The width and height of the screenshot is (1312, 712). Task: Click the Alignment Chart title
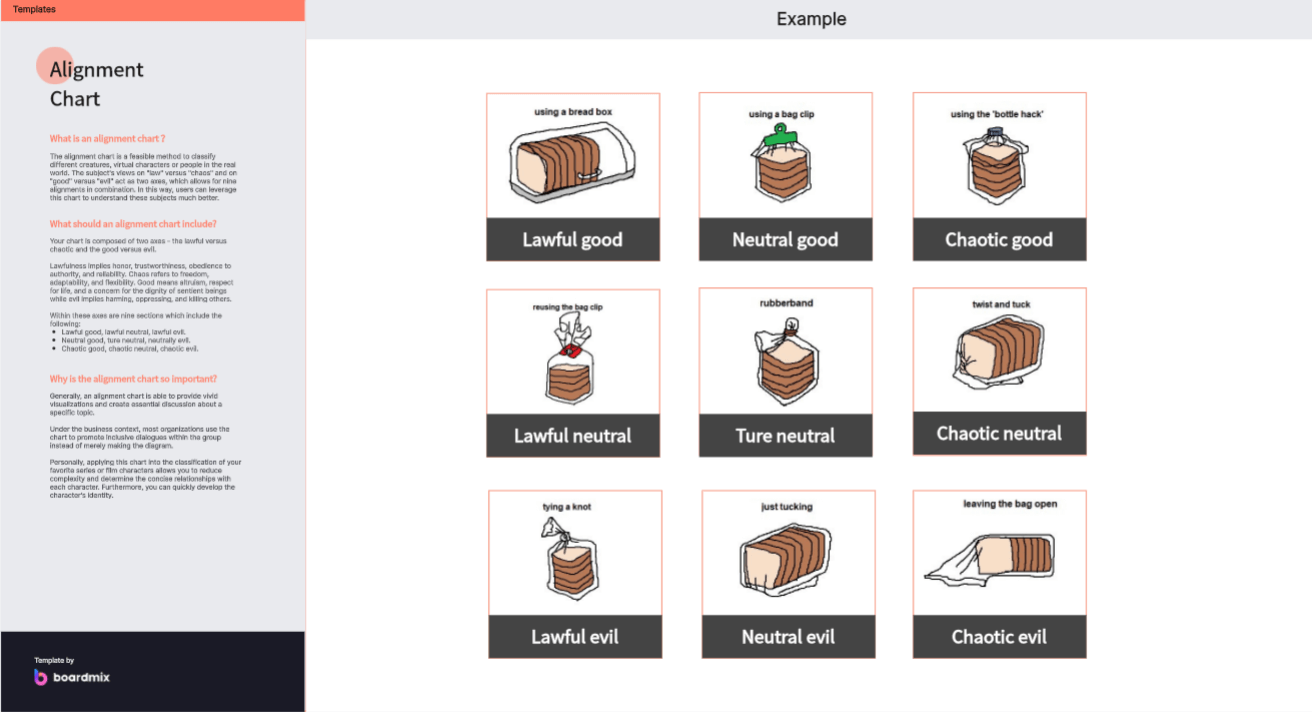[96, 84]
